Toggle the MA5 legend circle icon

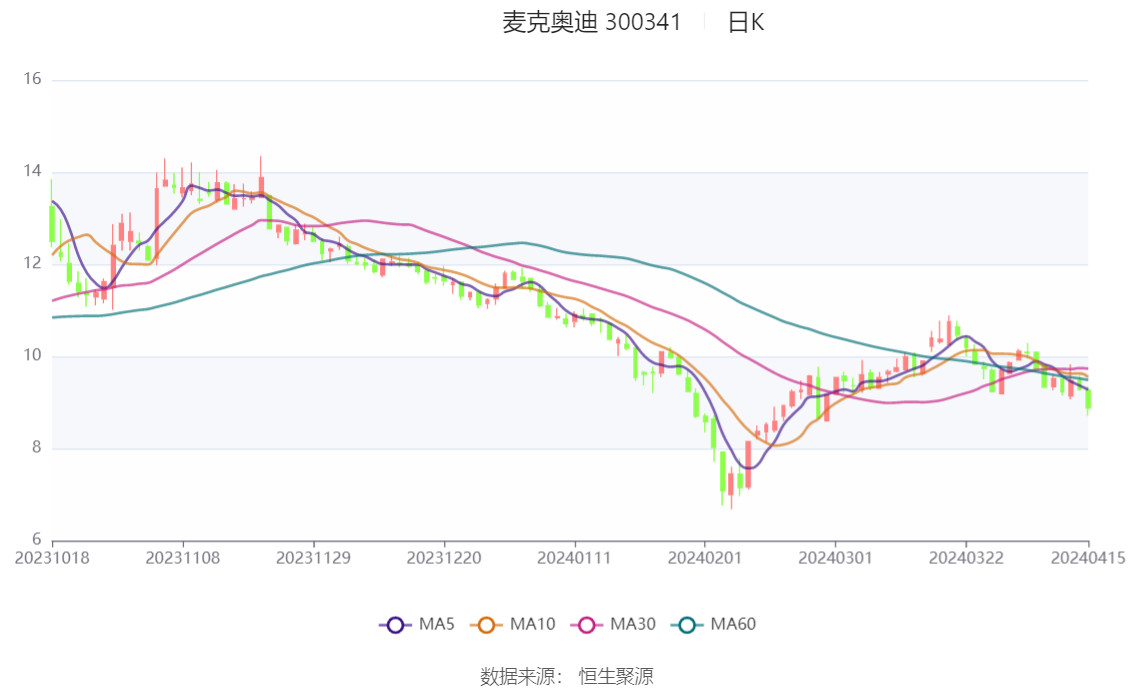coord(395,625)
